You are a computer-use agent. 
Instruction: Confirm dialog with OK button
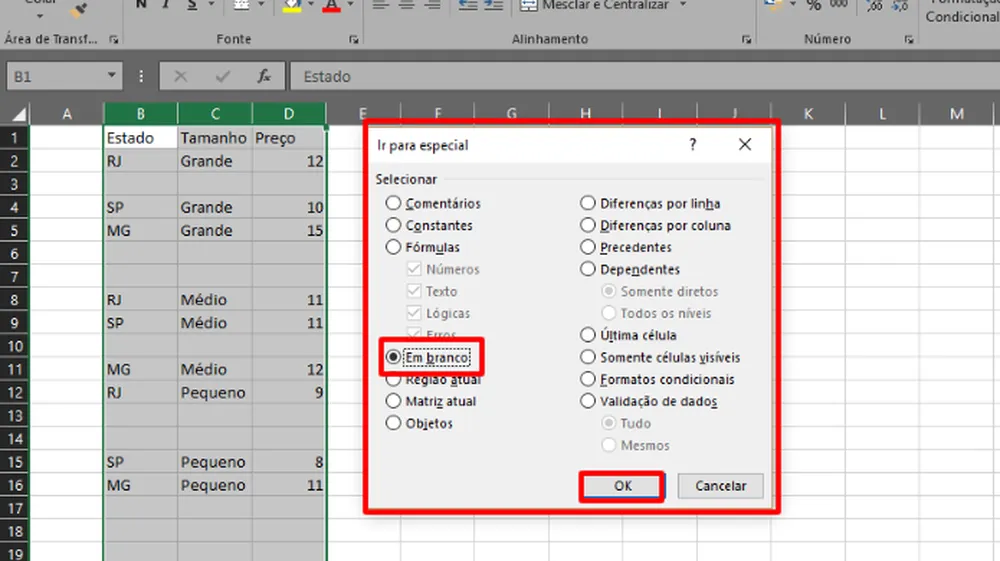pos(622,486)
